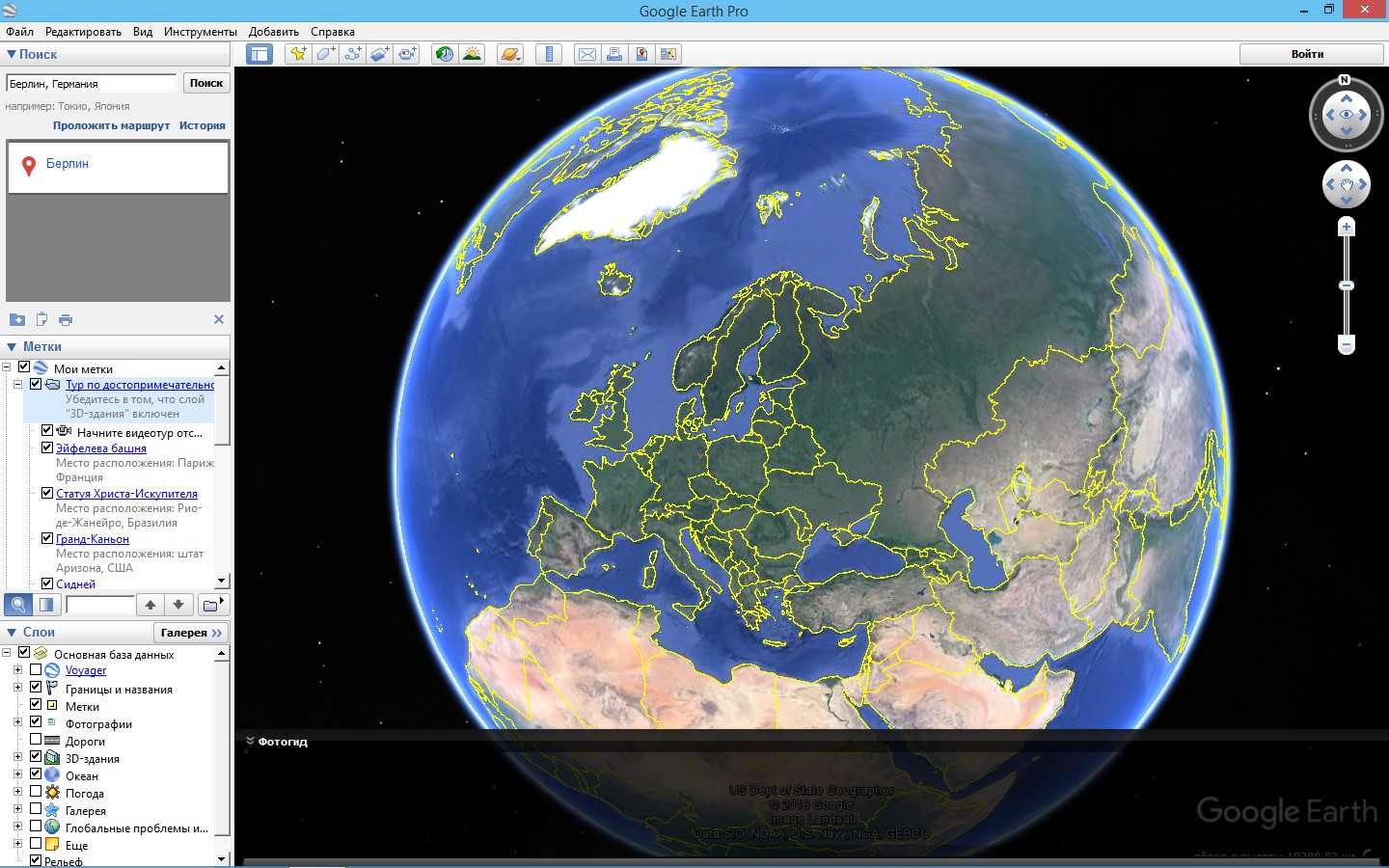Open the Справка menu
This screenshot has width=1389, height=868.
pos(333,32)
